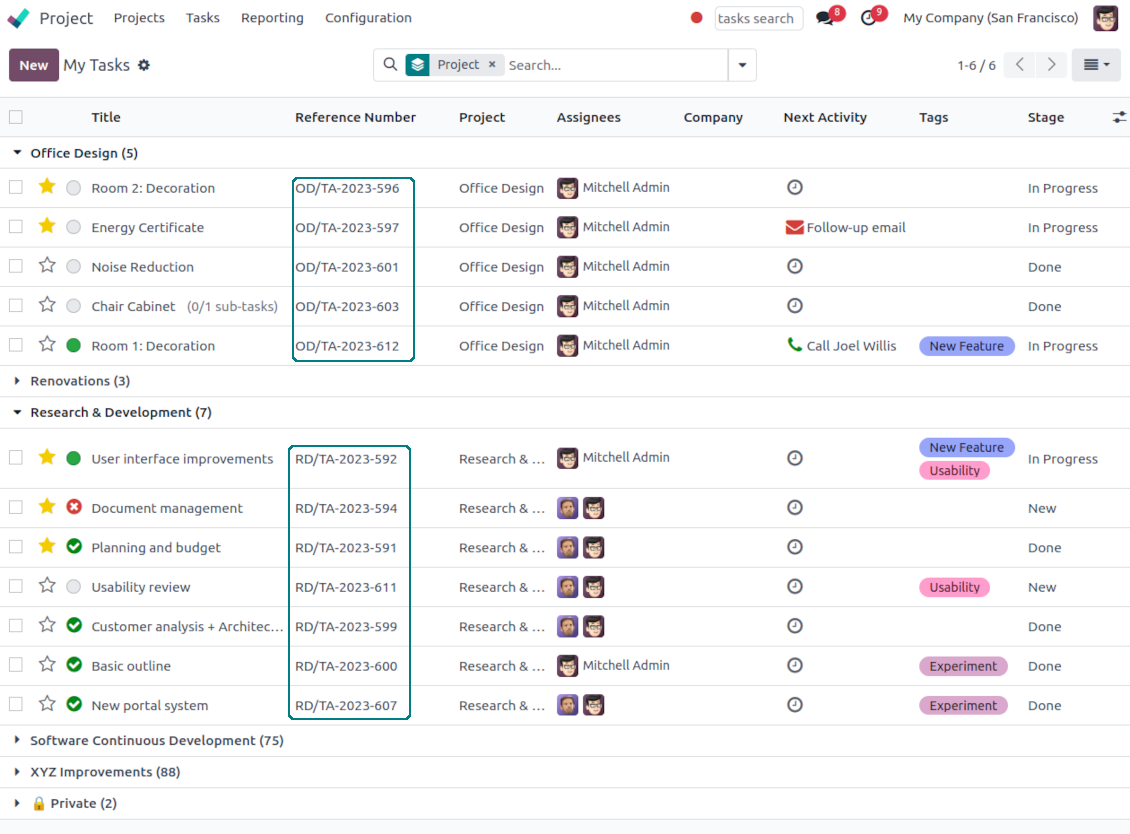Click the New button
Viewport: 1130px width, 834px height.
click(x=33, y=65)
